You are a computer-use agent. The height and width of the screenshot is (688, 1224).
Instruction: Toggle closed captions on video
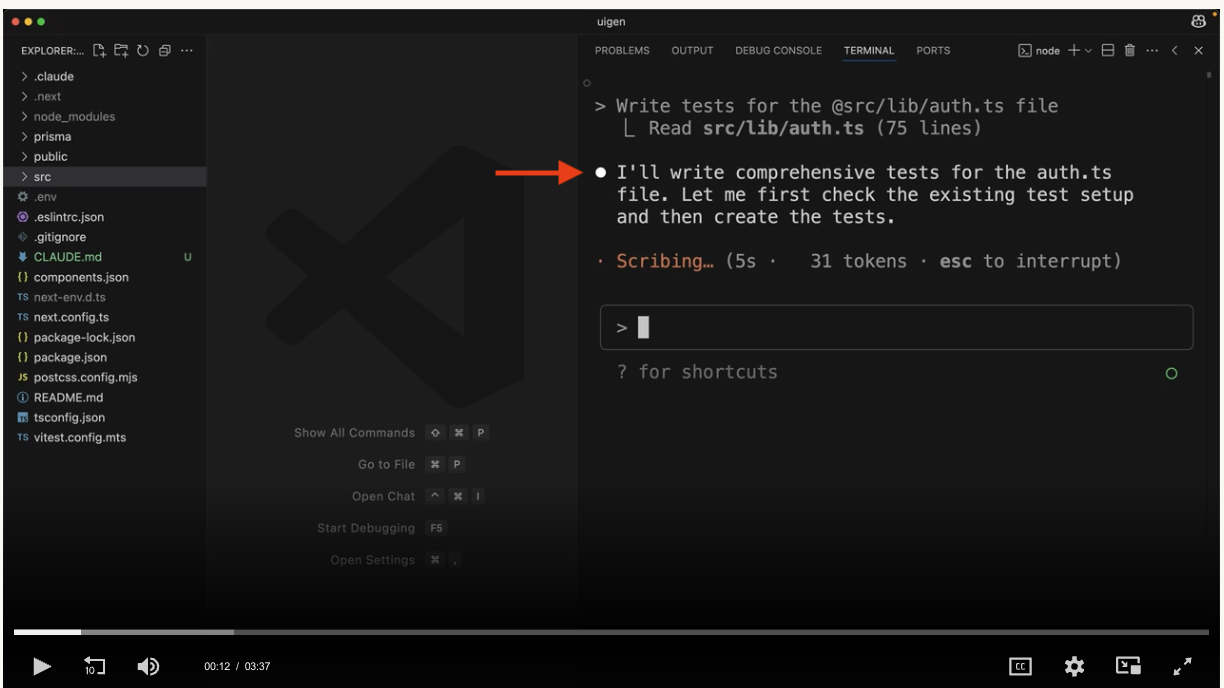tap(1020, 666)
